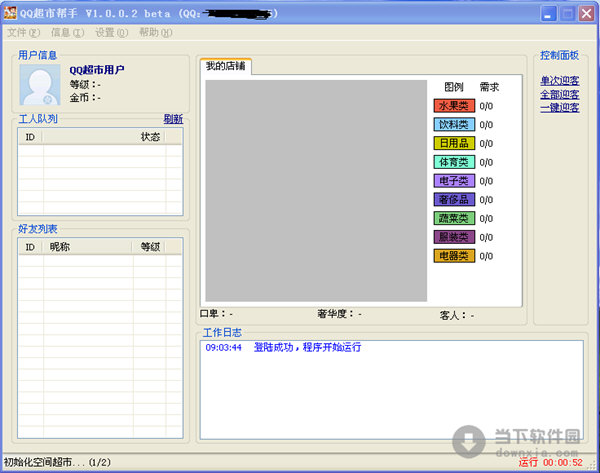The width and height of the screenshot is (600, 473).
Task: Click the app icon in title bar
Action: pos(10,13)
